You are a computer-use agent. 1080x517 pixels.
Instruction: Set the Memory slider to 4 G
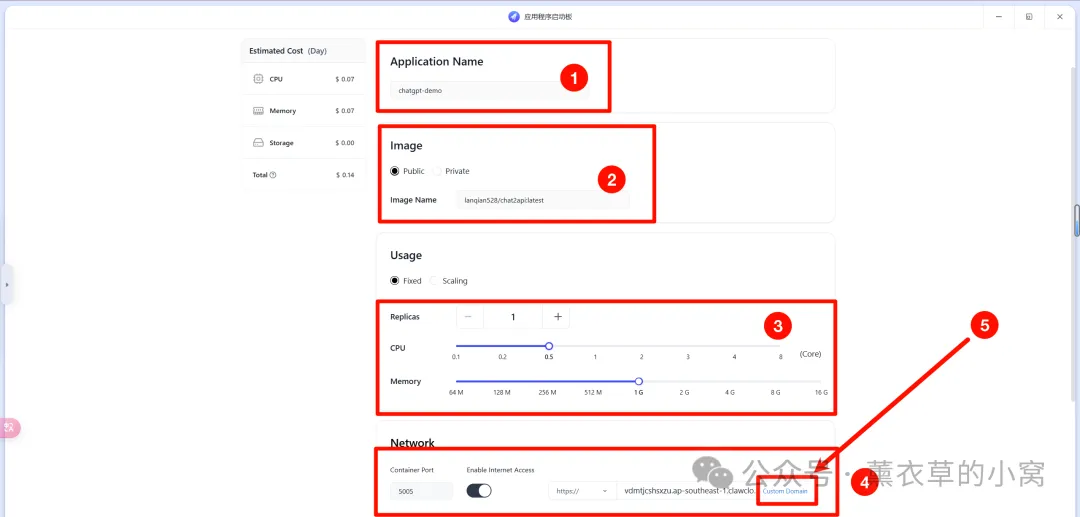coord(730,381)
